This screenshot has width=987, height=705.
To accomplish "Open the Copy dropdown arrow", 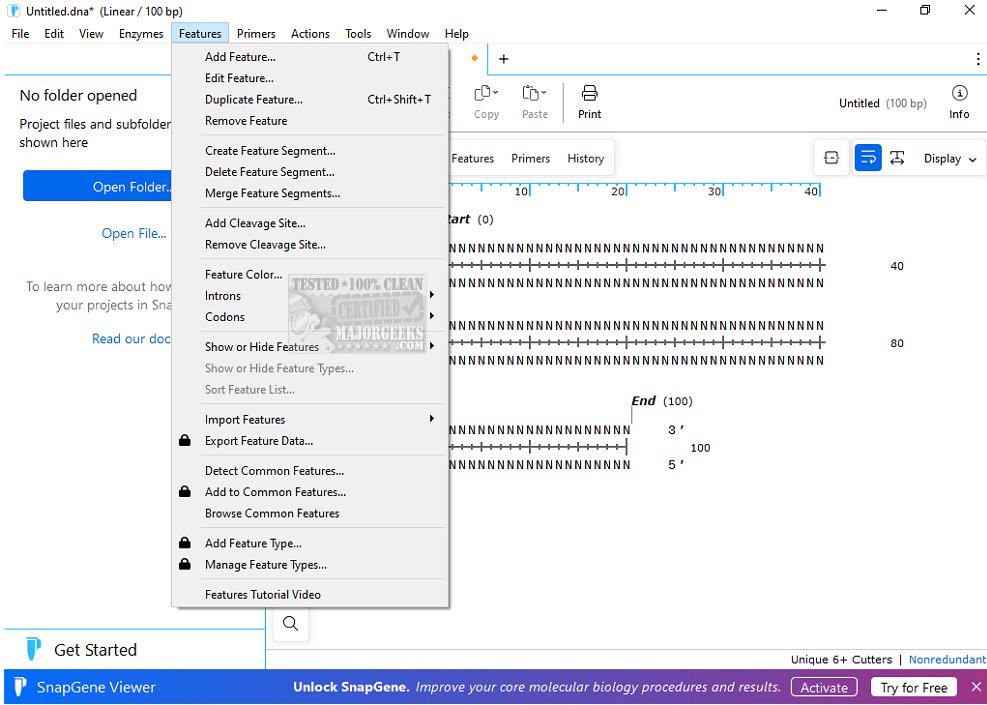I will (495, 93).
